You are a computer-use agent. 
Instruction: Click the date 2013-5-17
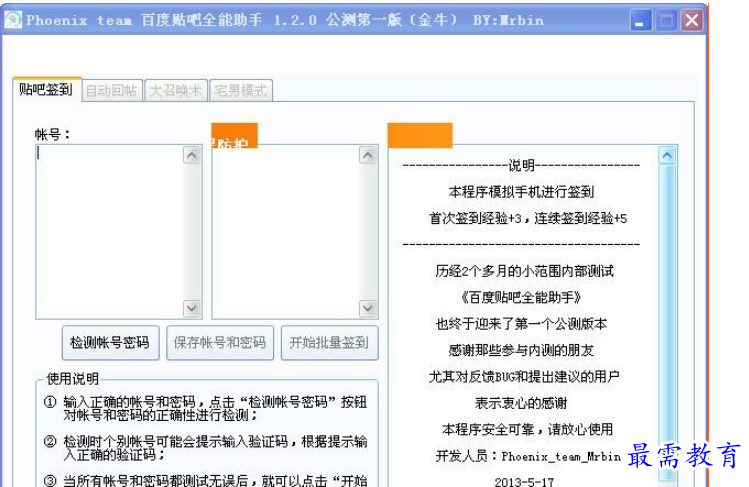click(x=524, y=481)
